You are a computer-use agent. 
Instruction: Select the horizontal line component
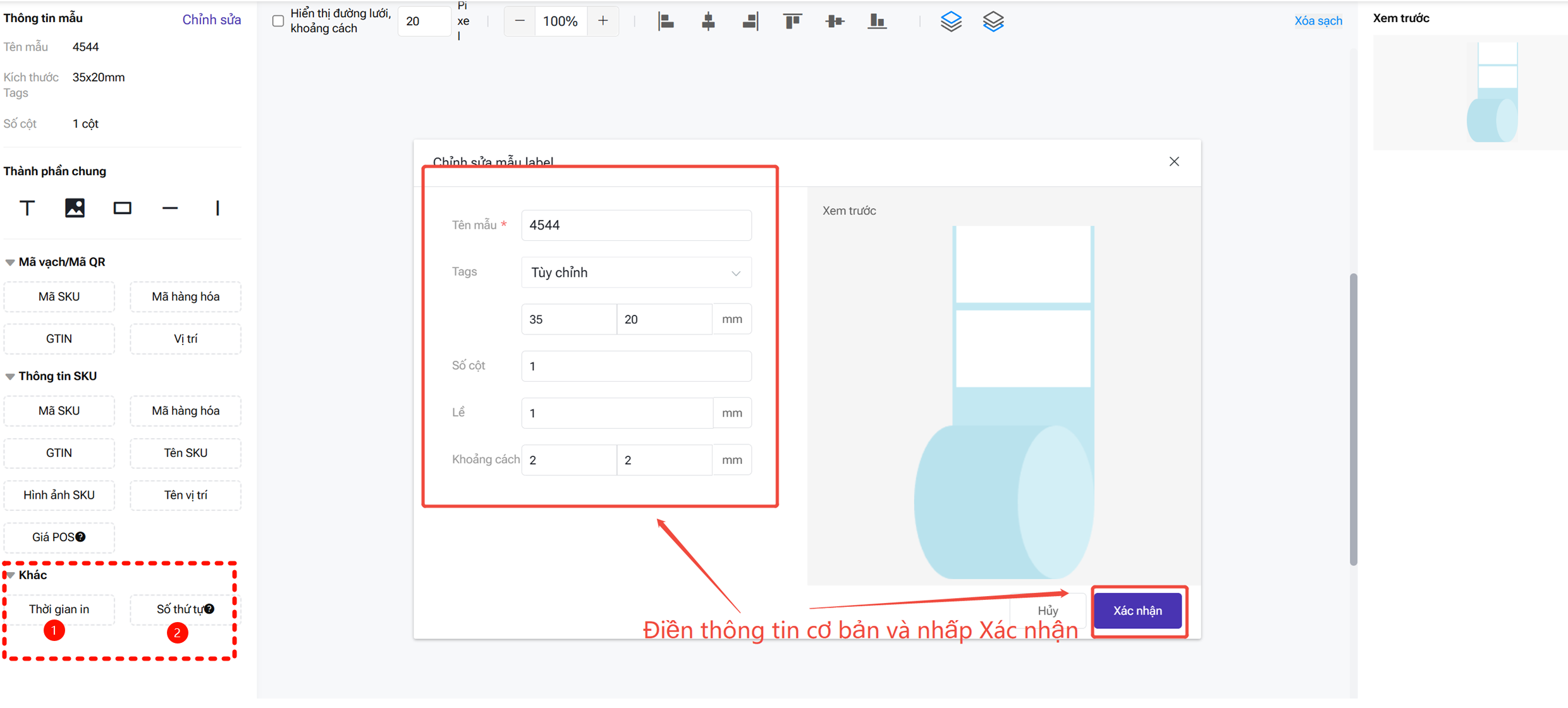pos(170,208)
